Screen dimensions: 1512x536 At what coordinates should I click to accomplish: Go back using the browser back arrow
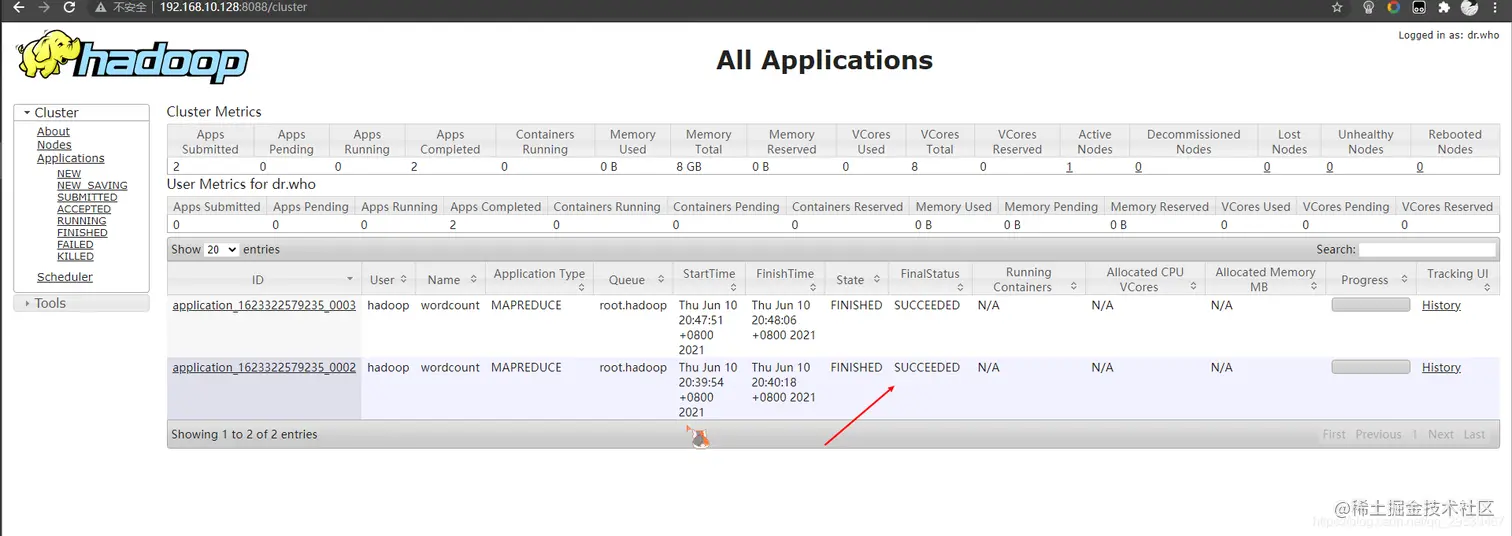(18, 7)
